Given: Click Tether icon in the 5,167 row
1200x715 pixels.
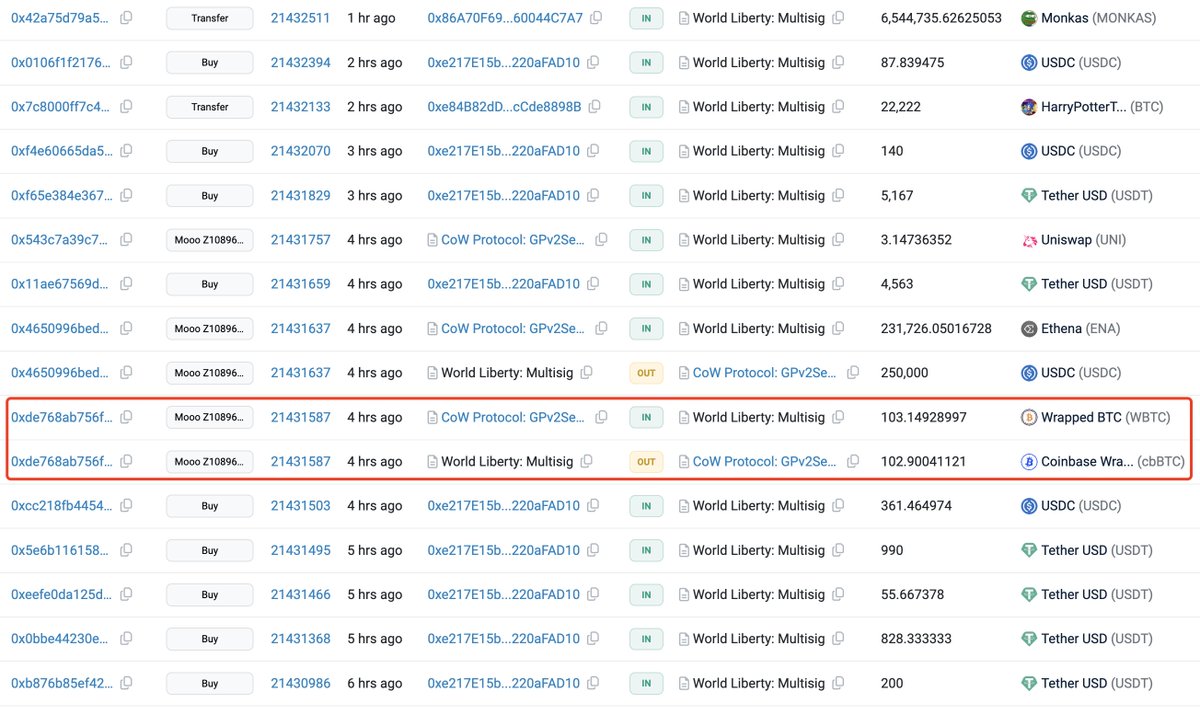Looking at the screenshot, I should pyautogui.click(x=1028, y=195).
